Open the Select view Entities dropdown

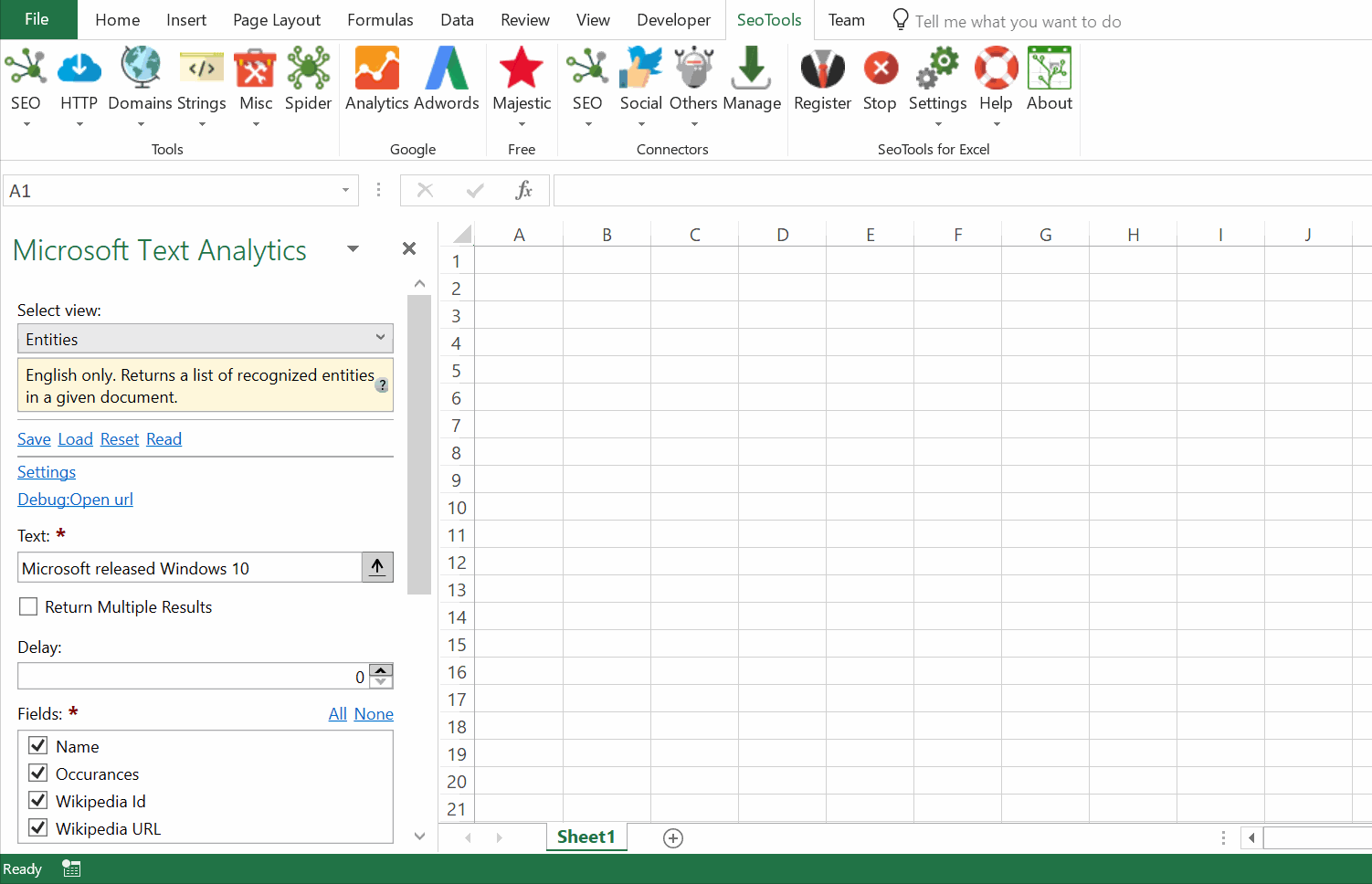pos(206,338)
